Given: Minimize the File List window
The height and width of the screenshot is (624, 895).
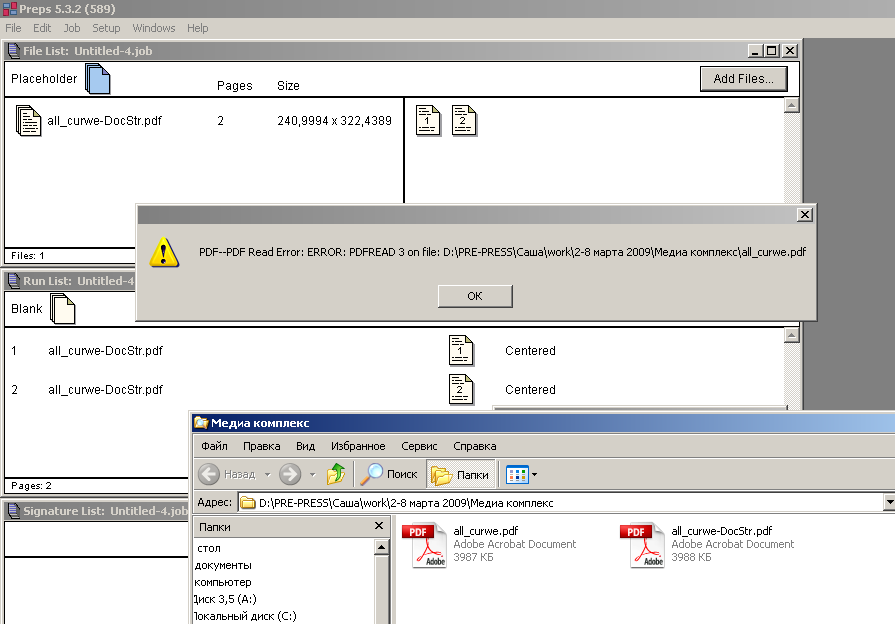Looking at the screenshot, I should 755,51.
